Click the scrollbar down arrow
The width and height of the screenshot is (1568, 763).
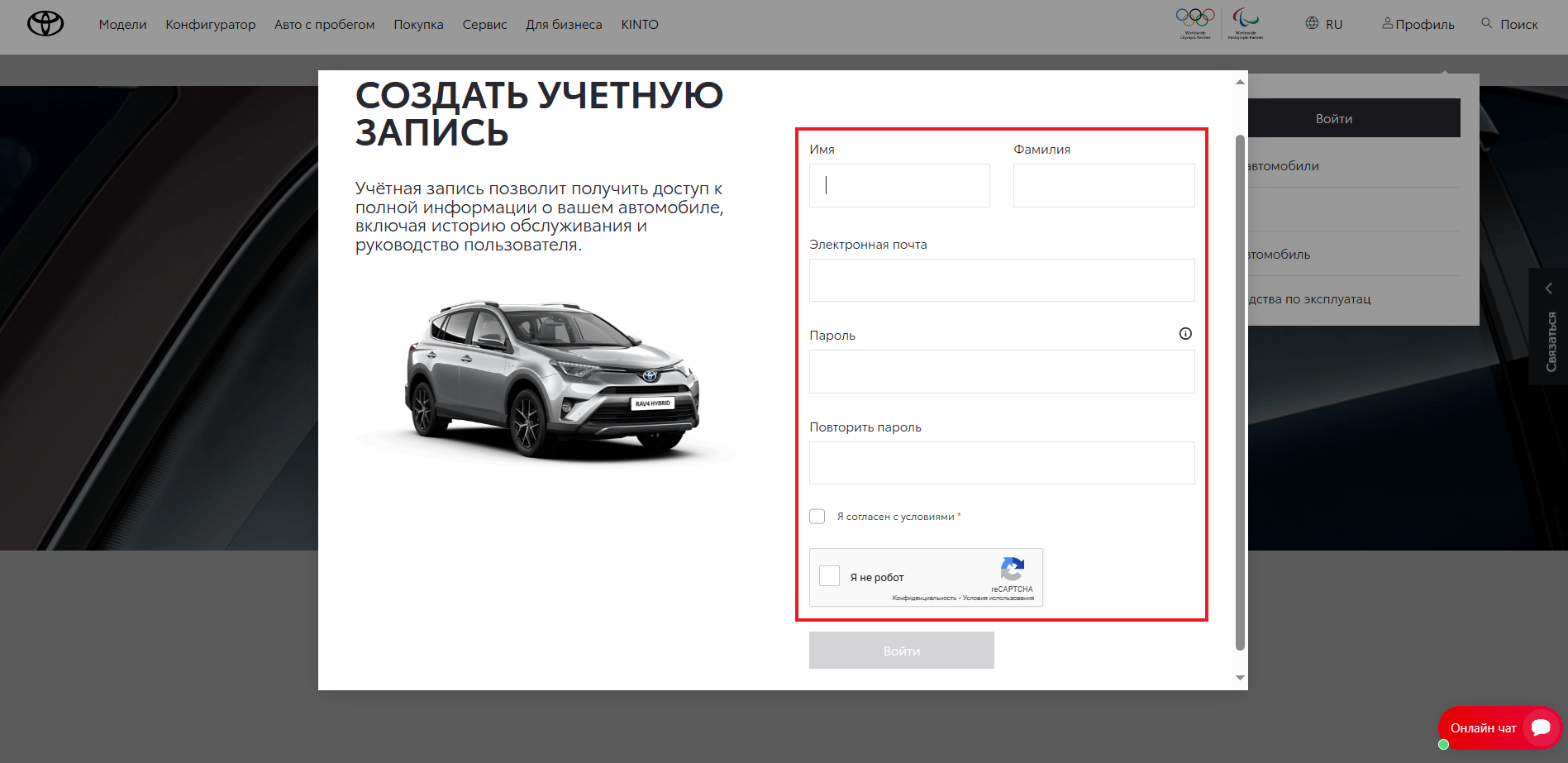pos(1240,678)
